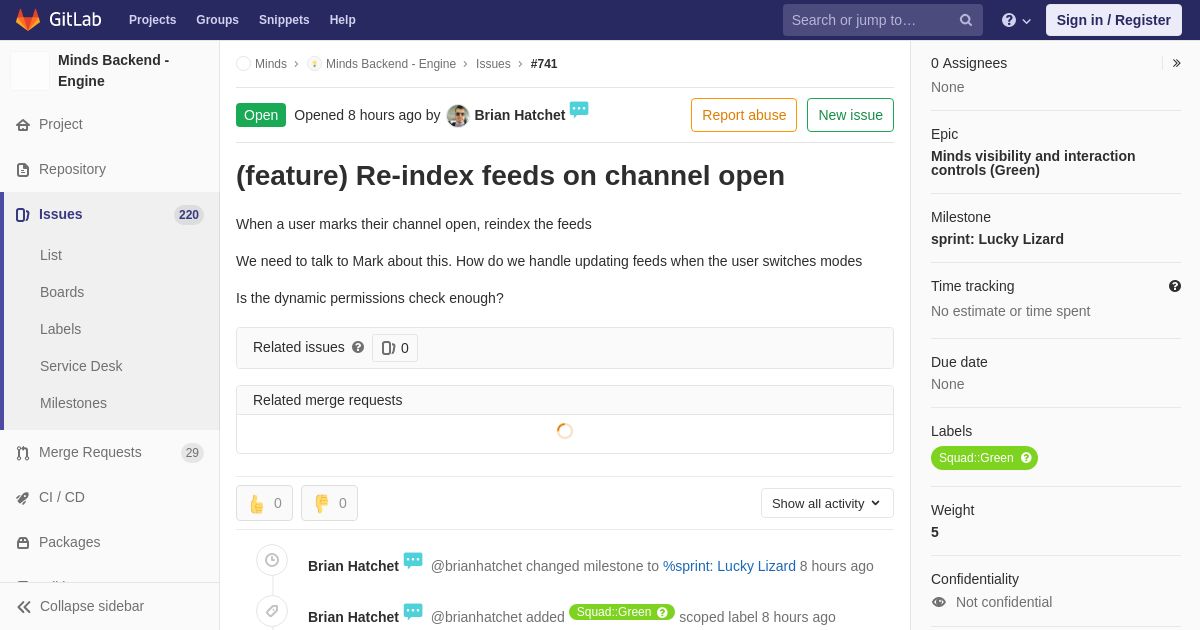Select the Issues List submenu item
The width and height of the screenshot is (1200, 630).
tap(51, 255)
